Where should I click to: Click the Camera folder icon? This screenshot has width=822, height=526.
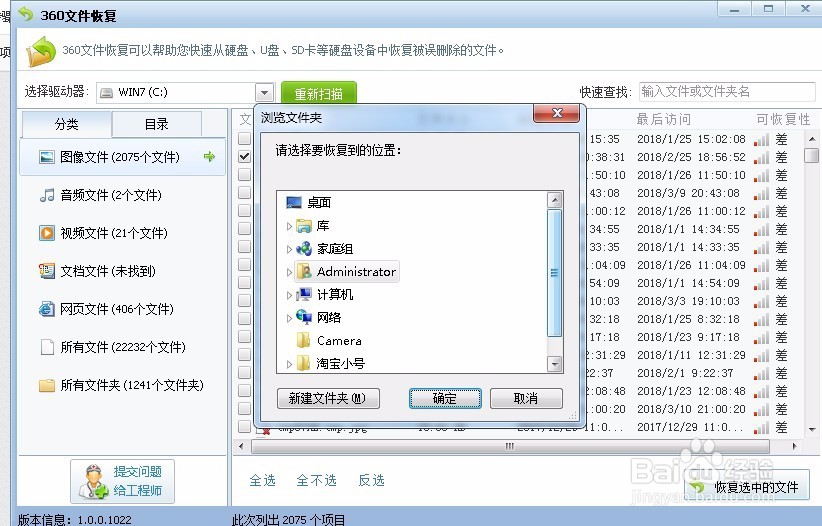pos(304,340)
